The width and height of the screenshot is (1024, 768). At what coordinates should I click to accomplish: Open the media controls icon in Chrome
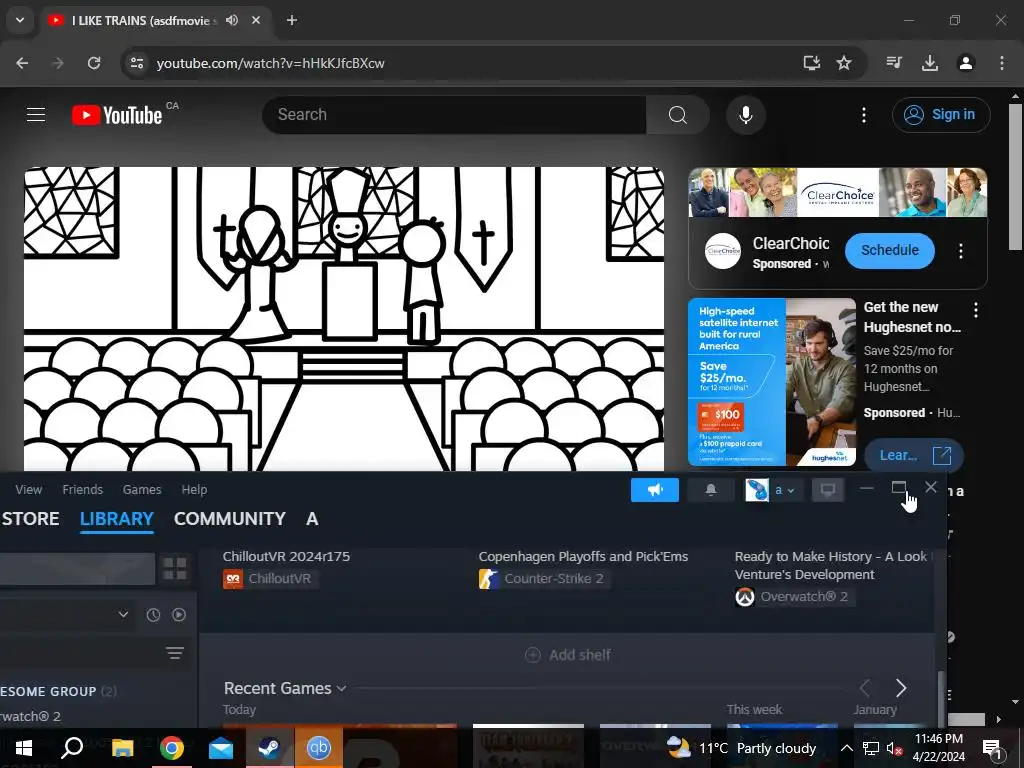tap(894, 63)
